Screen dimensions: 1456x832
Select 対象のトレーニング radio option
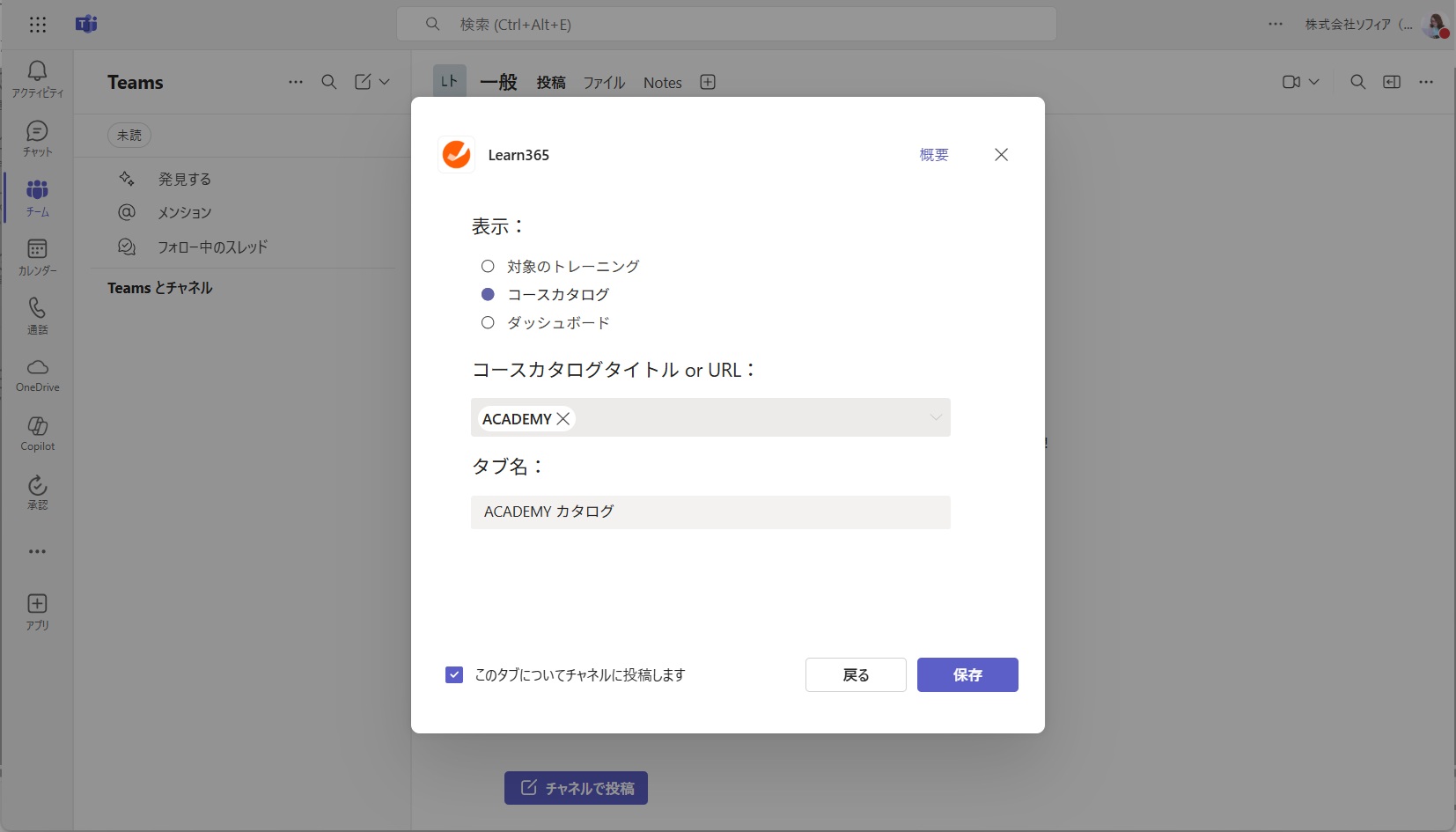tap(488, 266)
